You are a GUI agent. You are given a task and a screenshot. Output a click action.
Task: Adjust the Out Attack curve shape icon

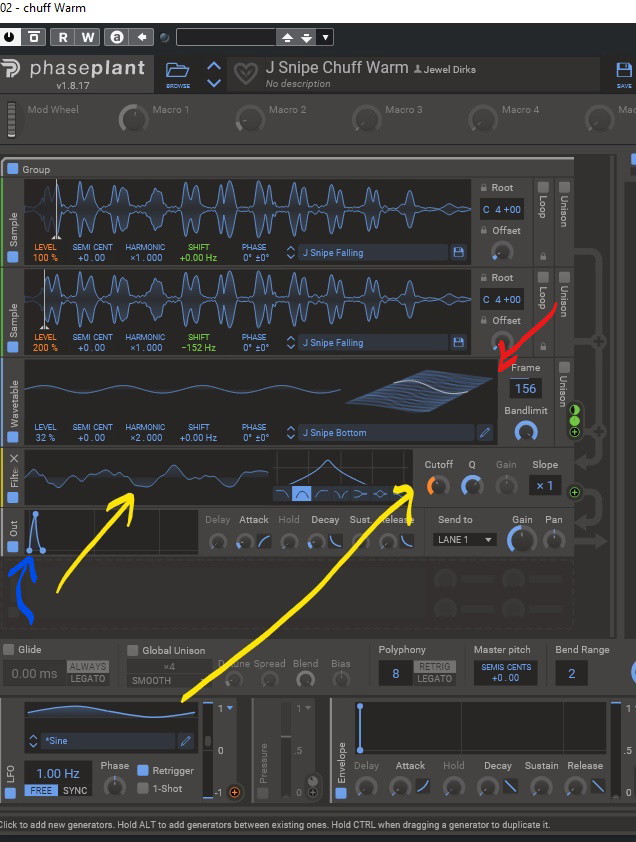tap(265, 541)
